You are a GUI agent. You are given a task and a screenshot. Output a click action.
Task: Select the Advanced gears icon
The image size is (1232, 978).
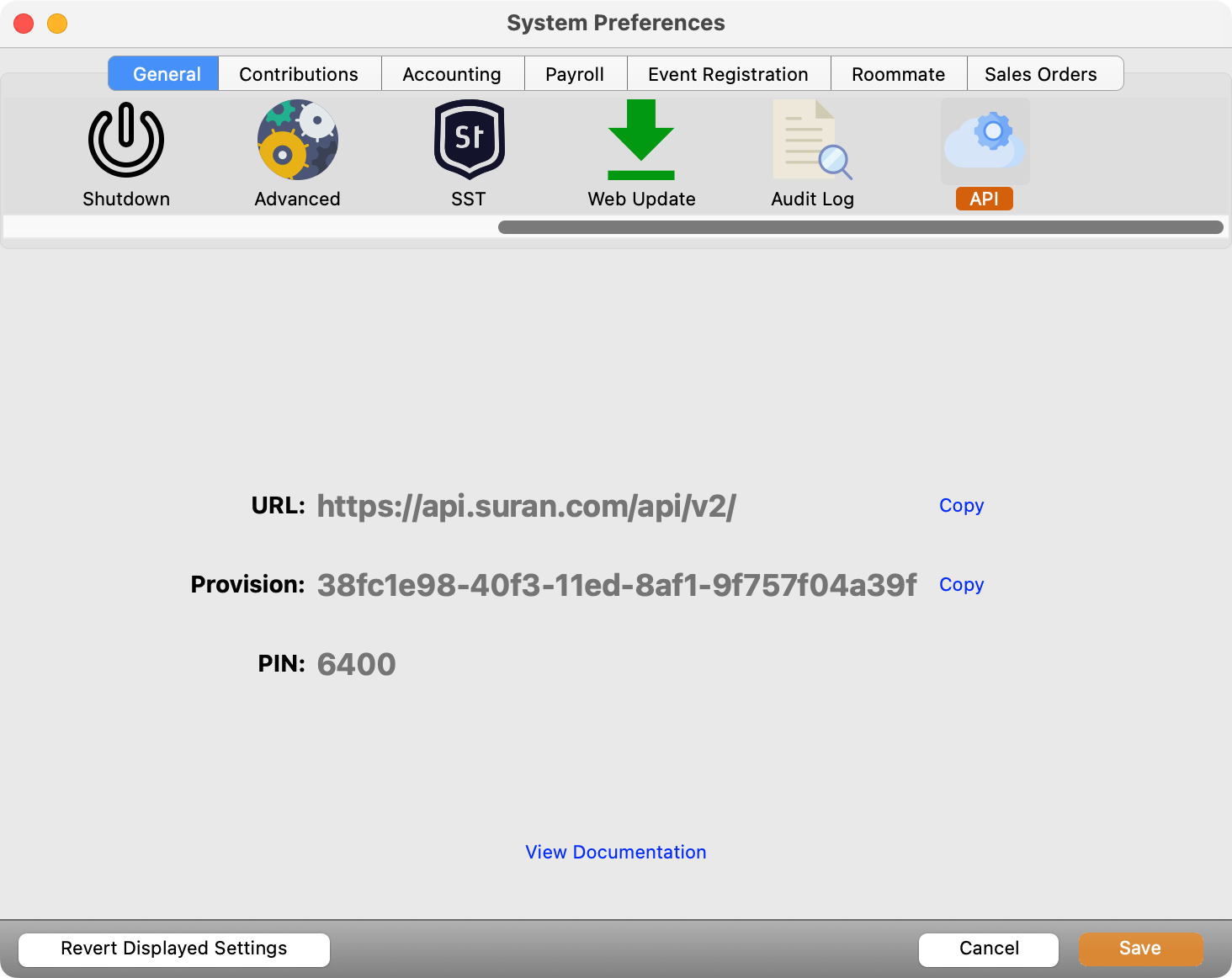click(297, 141)
